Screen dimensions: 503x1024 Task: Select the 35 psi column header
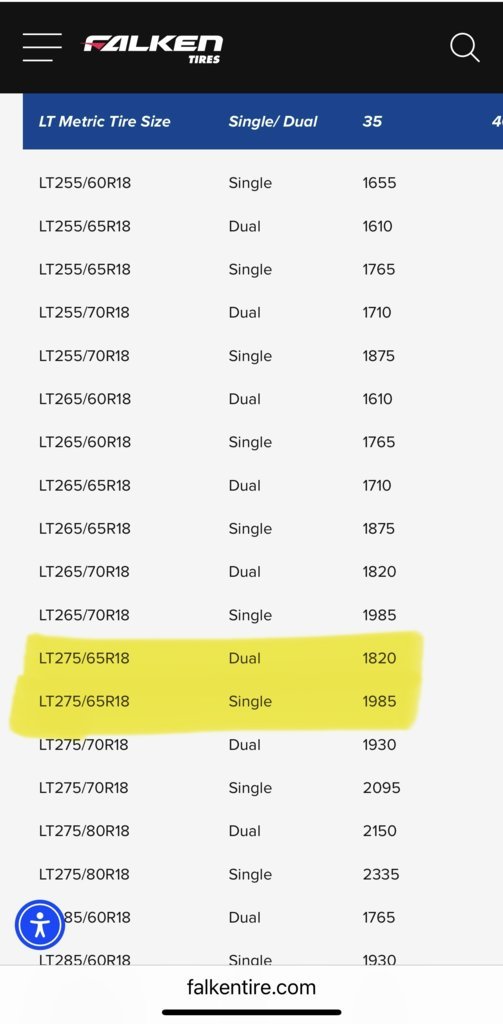[x=372, y=121]
